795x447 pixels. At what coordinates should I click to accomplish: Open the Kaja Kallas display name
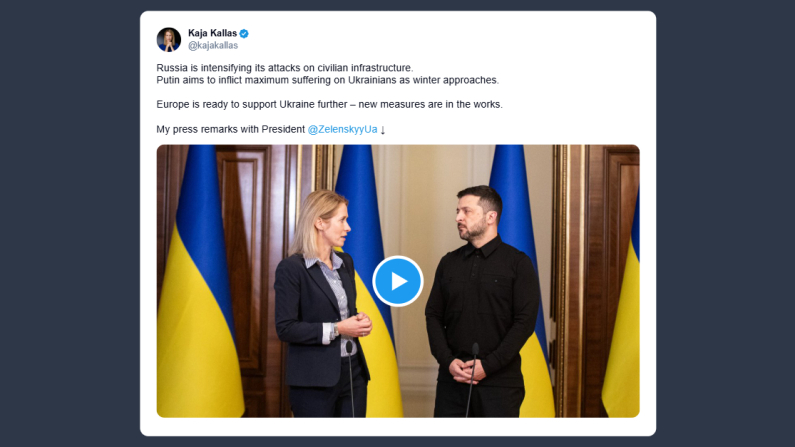pyautogui.click(x=212, y=33)
